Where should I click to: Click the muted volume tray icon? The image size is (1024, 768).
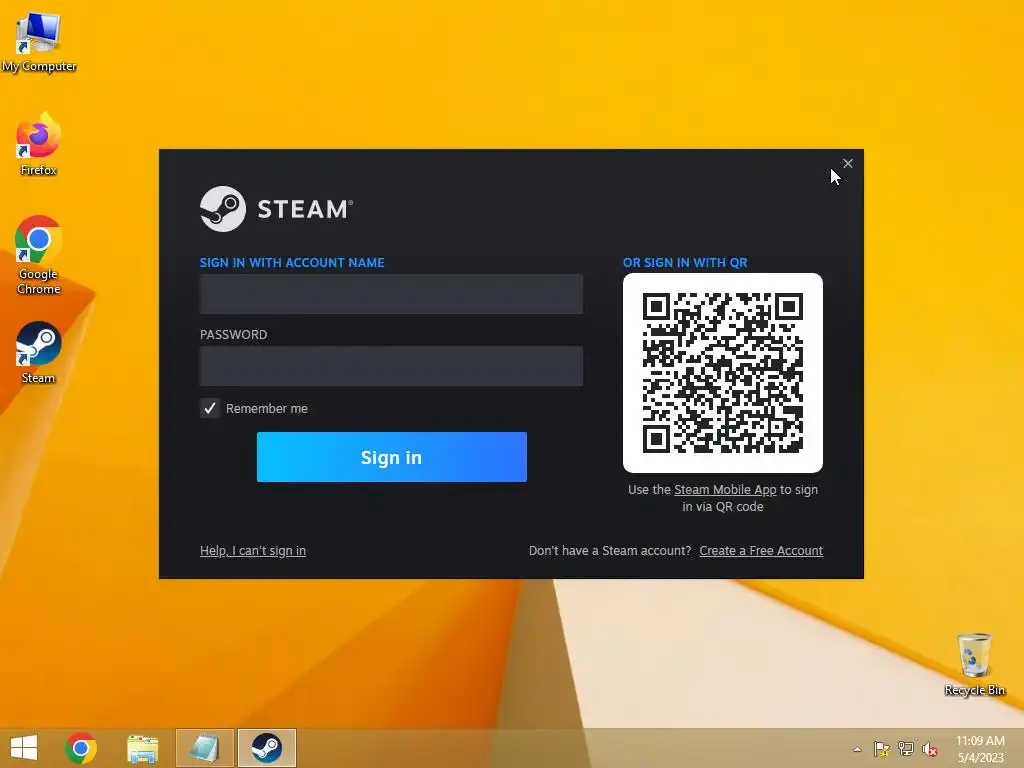(x=930, y=749)
